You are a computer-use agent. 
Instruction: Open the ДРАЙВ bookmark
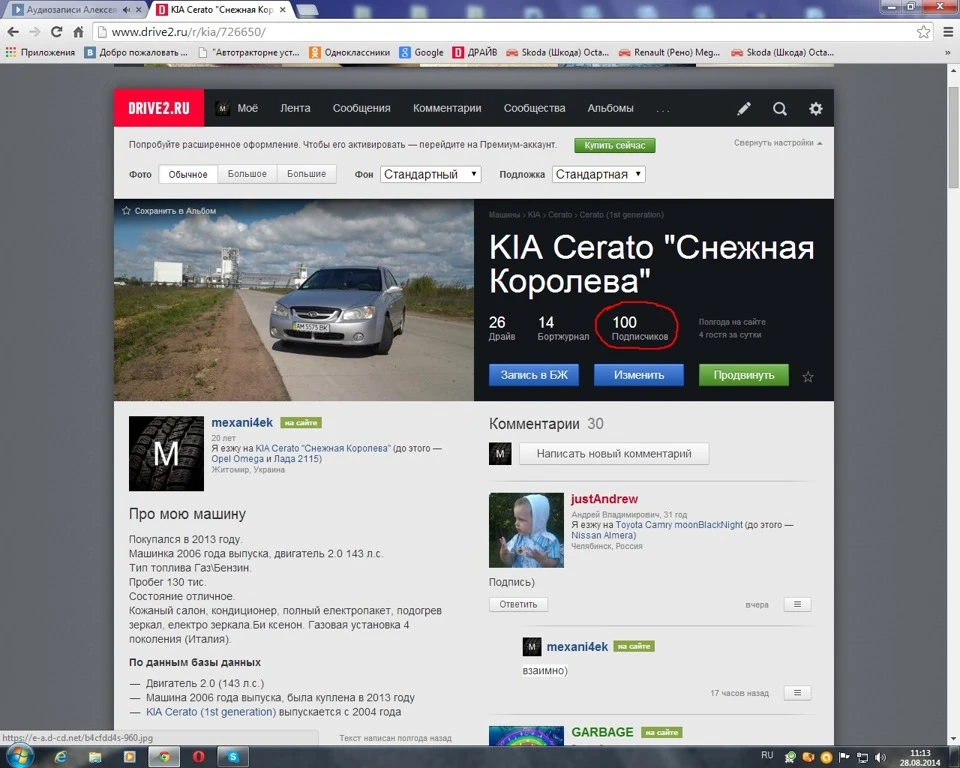pos(475,53)
